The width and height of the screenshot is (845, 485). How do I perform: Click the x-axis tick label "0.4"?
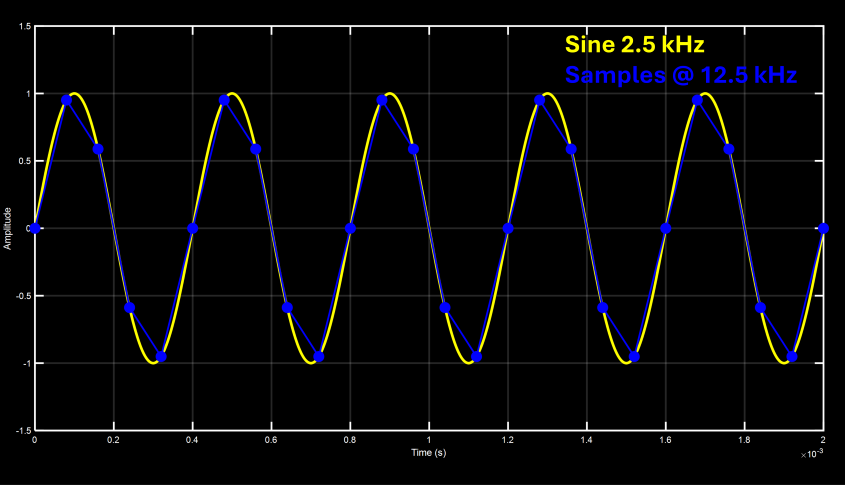[192, 440]
